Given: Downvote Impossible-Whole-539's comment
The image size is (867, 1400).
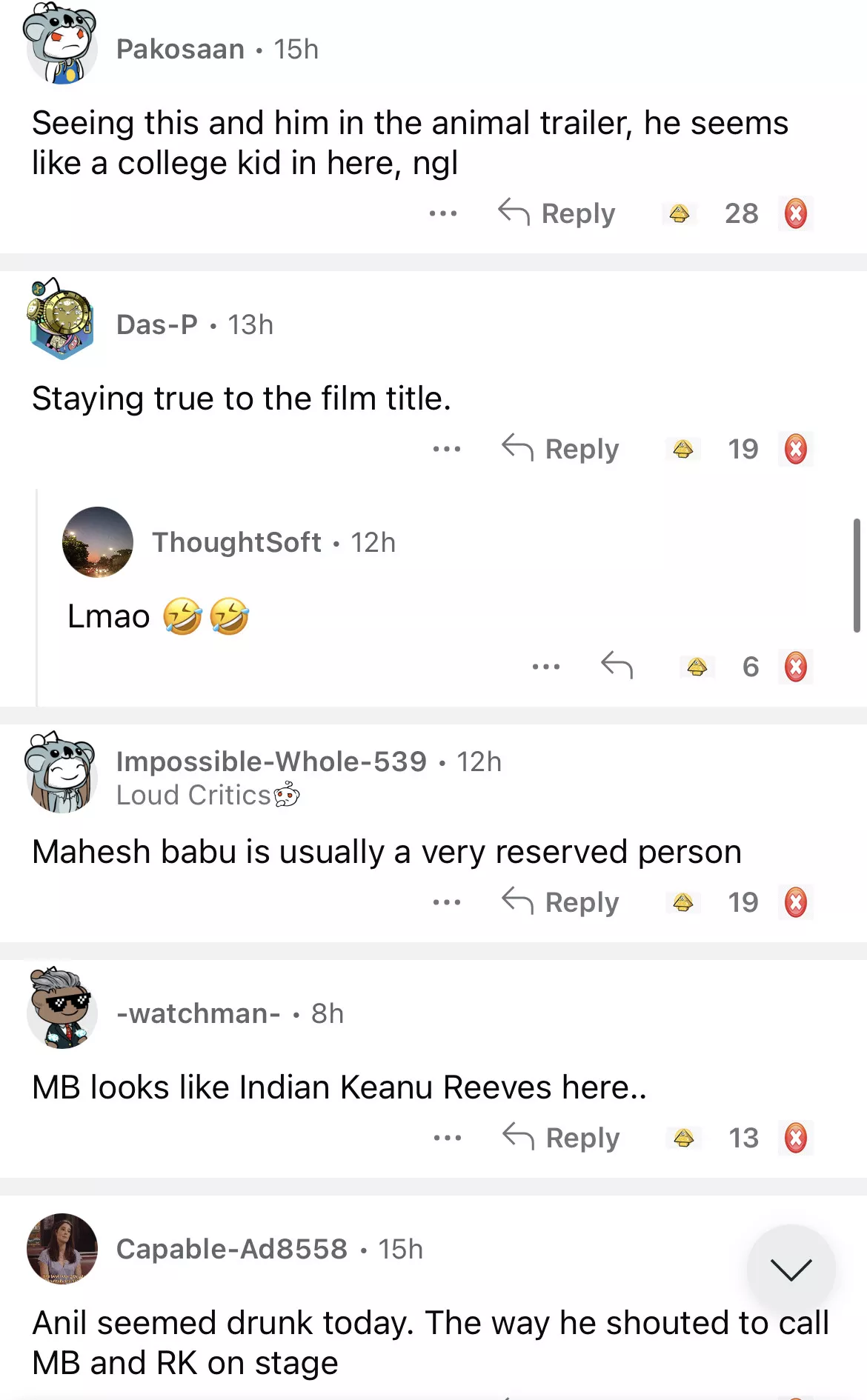Looking at the screenshot, I should pyautogui.click(x=796, y=902).
